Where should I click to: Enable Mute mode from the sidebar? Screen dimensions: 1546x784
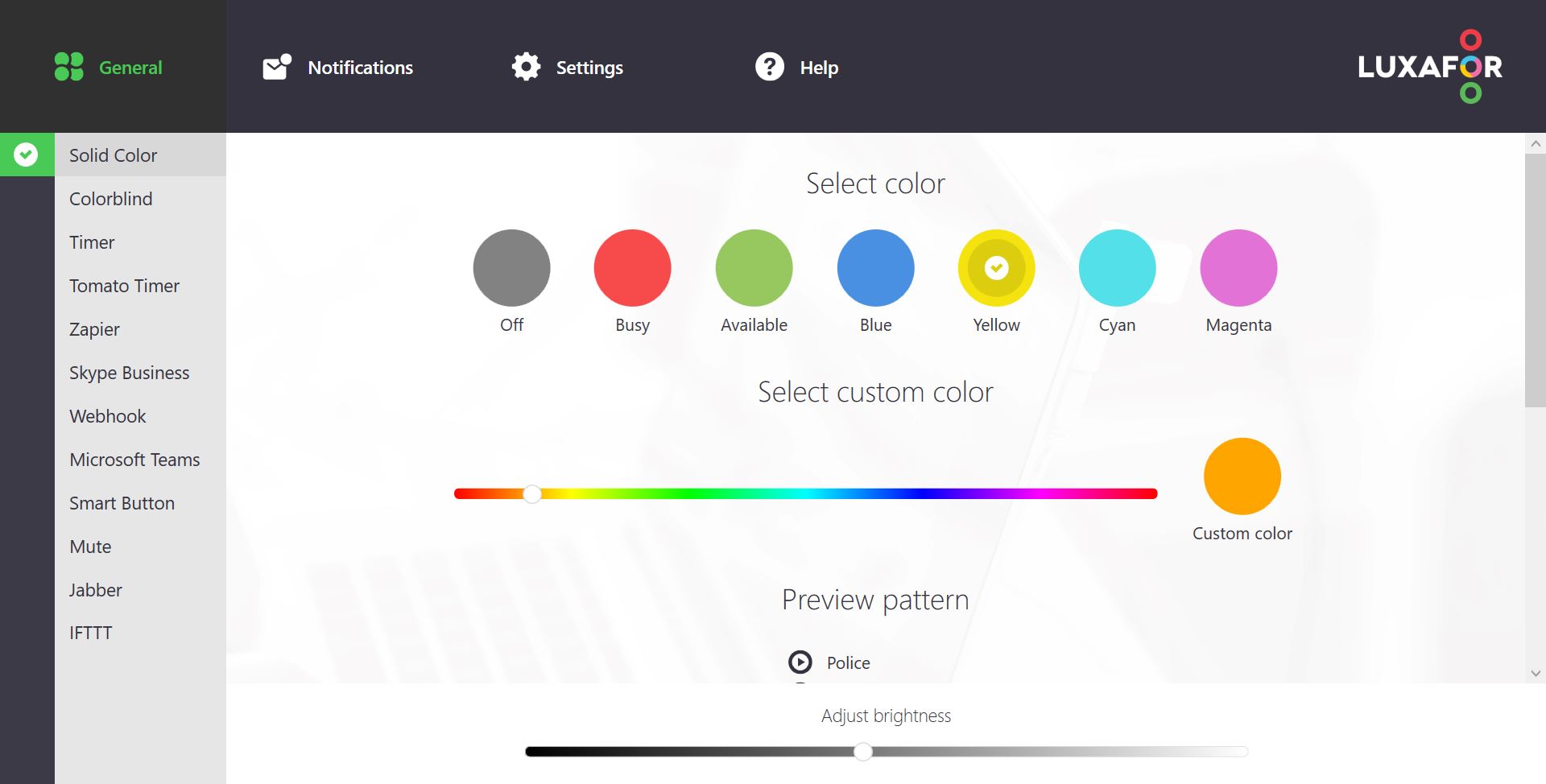(90, 547)
